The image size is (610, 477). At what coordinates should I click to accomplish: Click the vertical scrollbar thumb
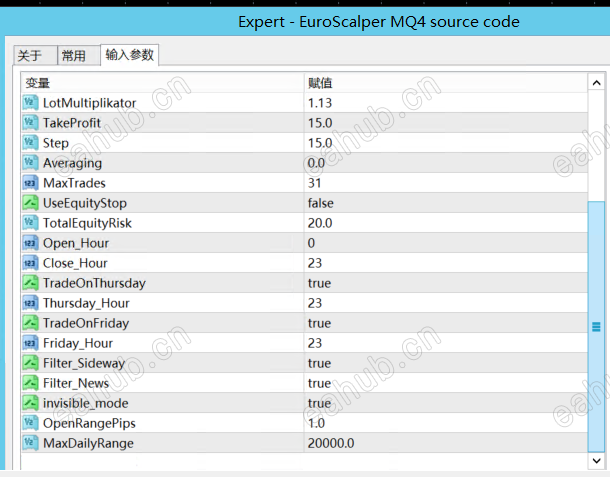click(596, 326)
